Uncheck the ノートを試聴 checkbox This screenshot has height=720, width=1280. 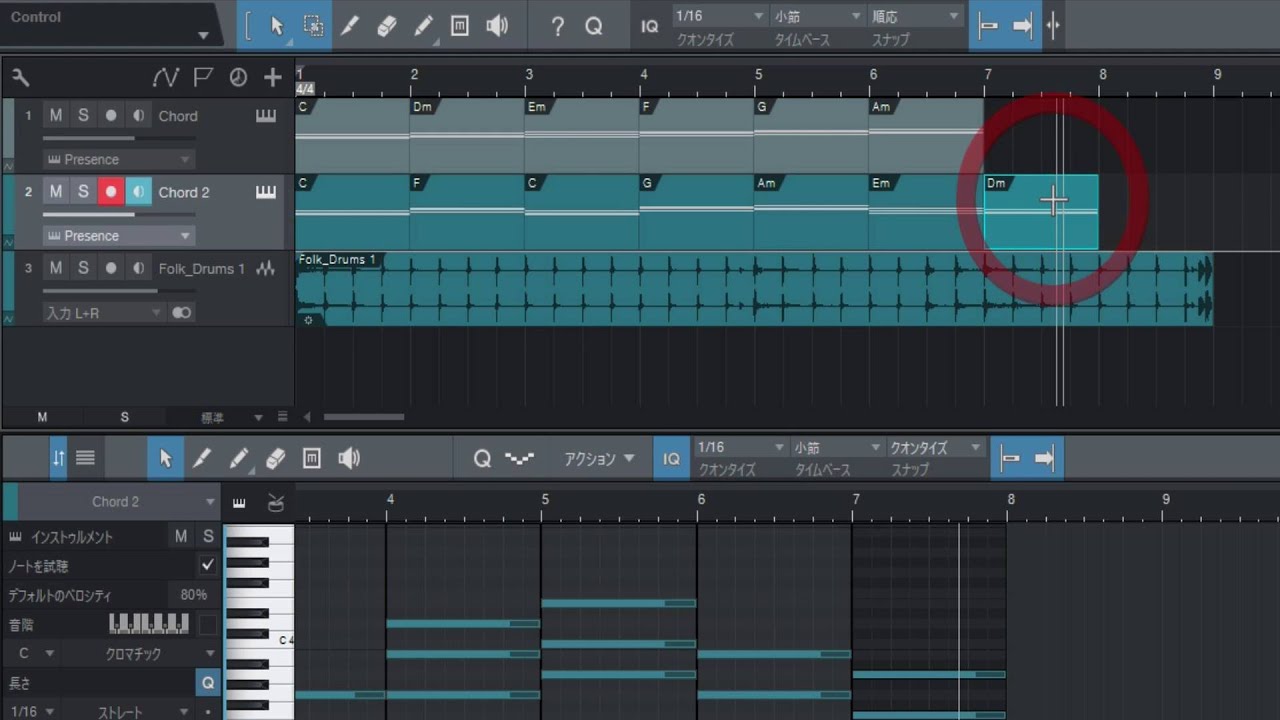208,565
